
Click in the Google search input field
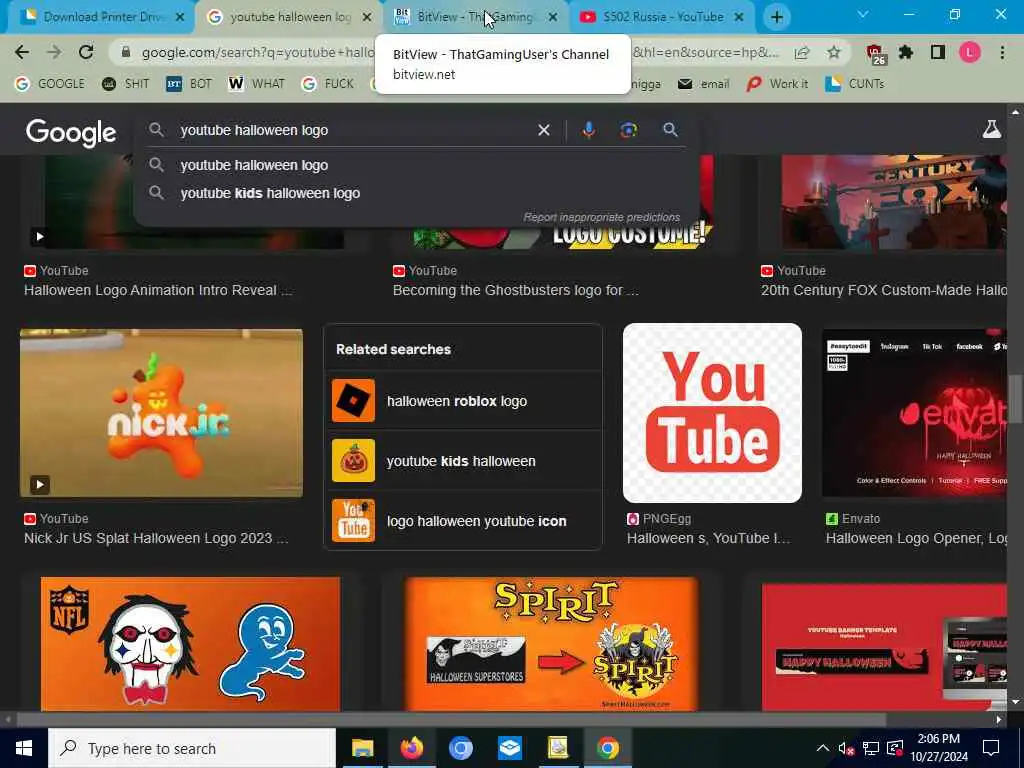pyautogui.click(x=353, y=130)
